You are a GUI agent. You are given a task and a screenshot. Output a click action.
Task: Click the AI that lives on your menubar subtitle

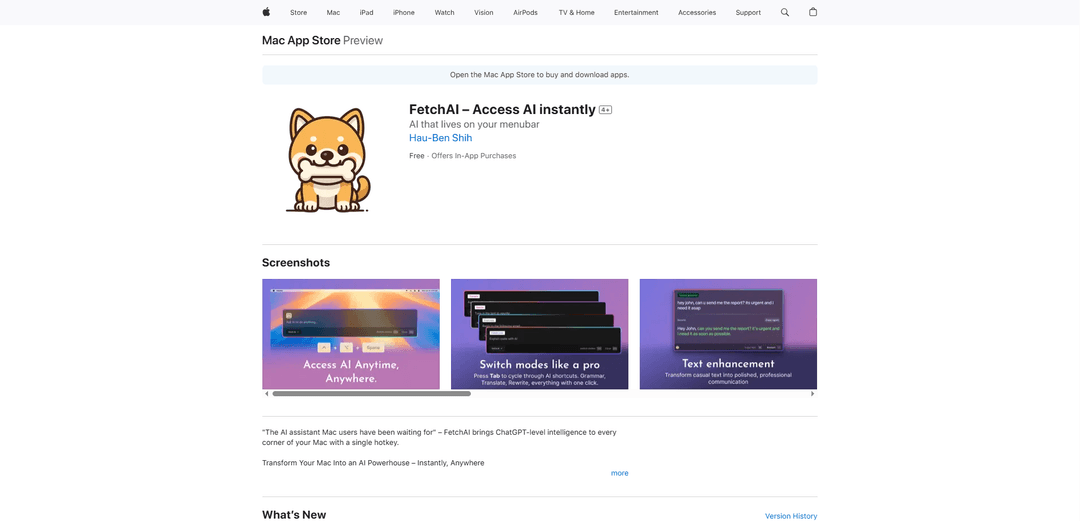pyautogui.click(x=474, y=125)
